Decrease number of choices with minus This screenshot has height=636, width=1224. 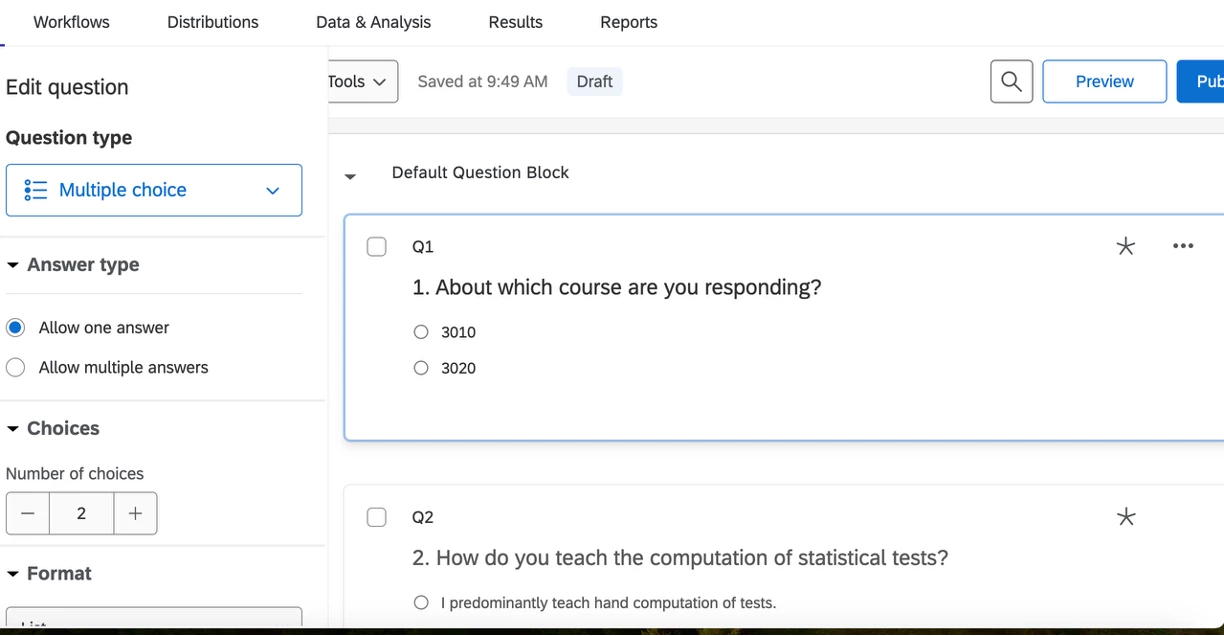click(28, 514)
